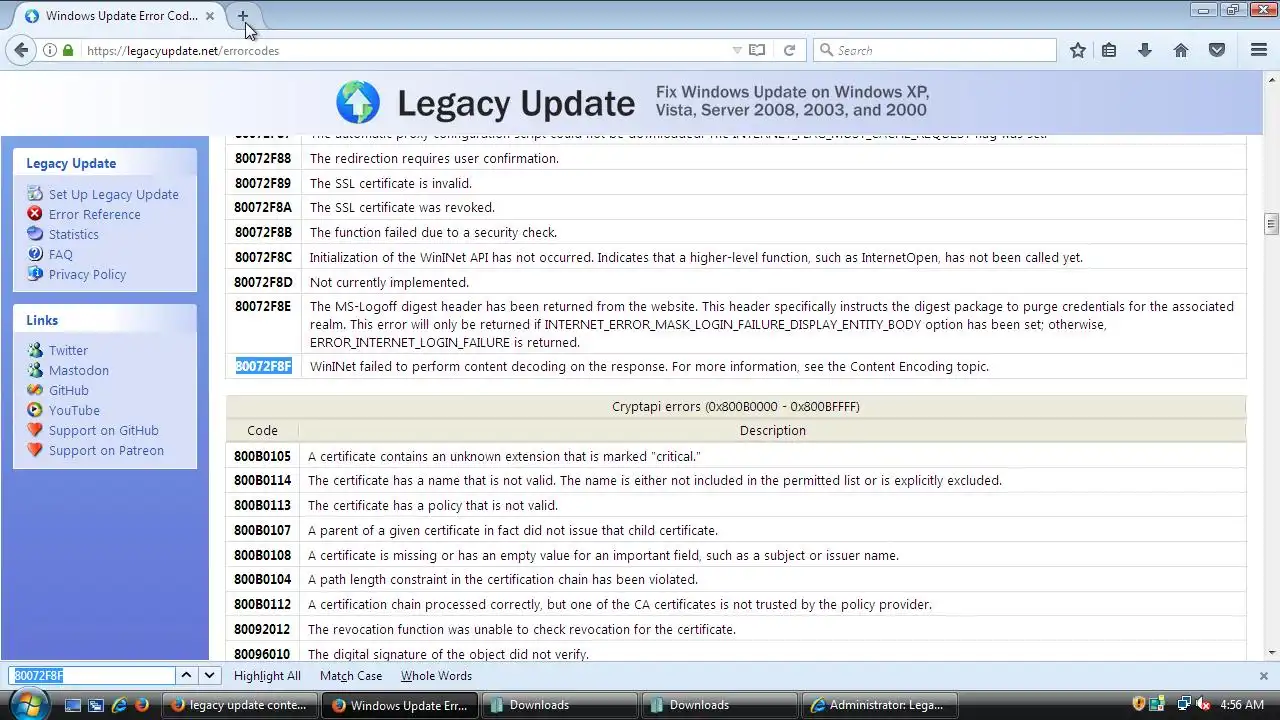Screen dimensions: 1280x720
Task: Select error code 80096010
Action: [x=262, y=654]
